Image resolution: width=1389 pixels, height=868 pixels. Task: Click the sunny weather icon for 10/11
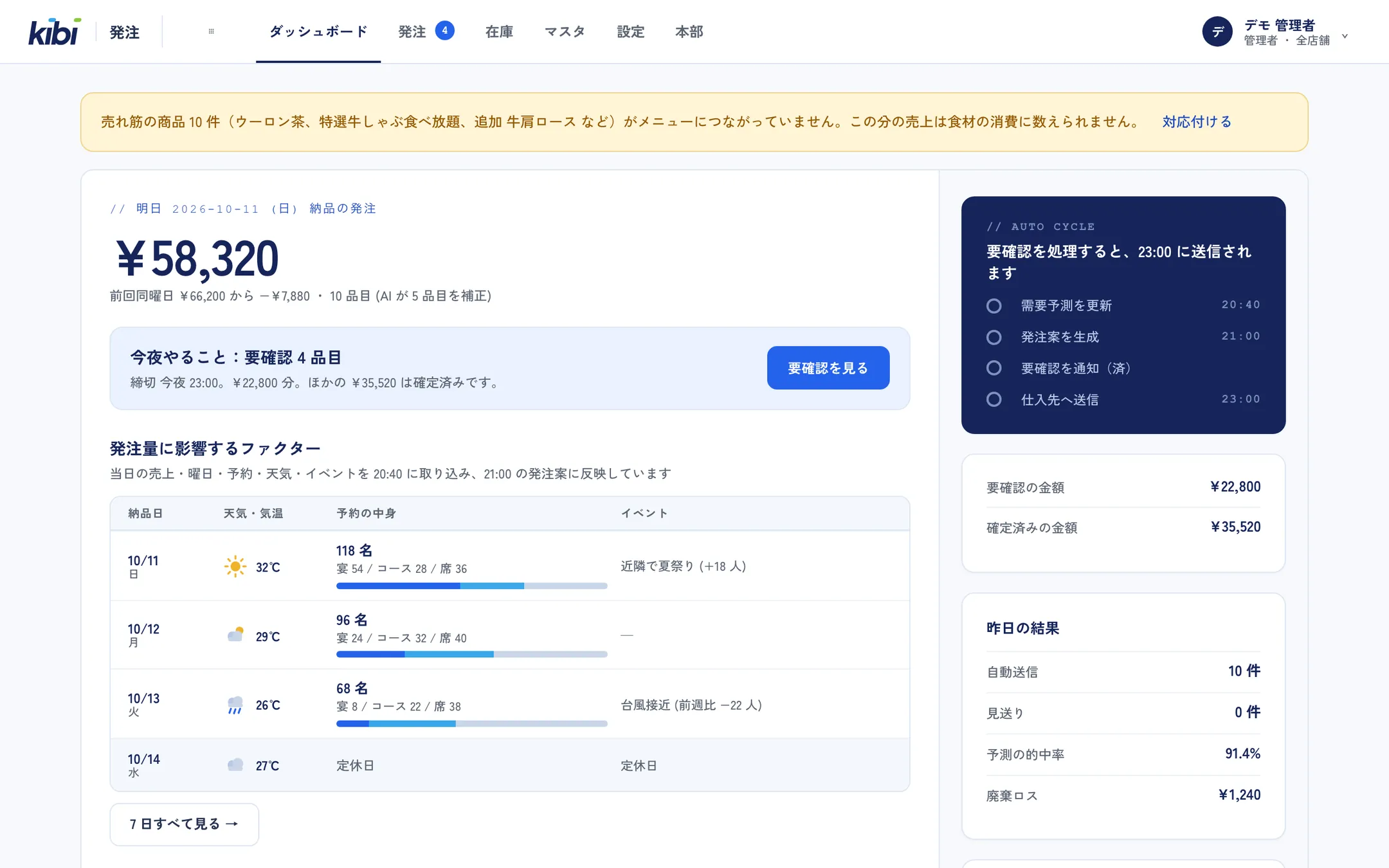(235, 566)
